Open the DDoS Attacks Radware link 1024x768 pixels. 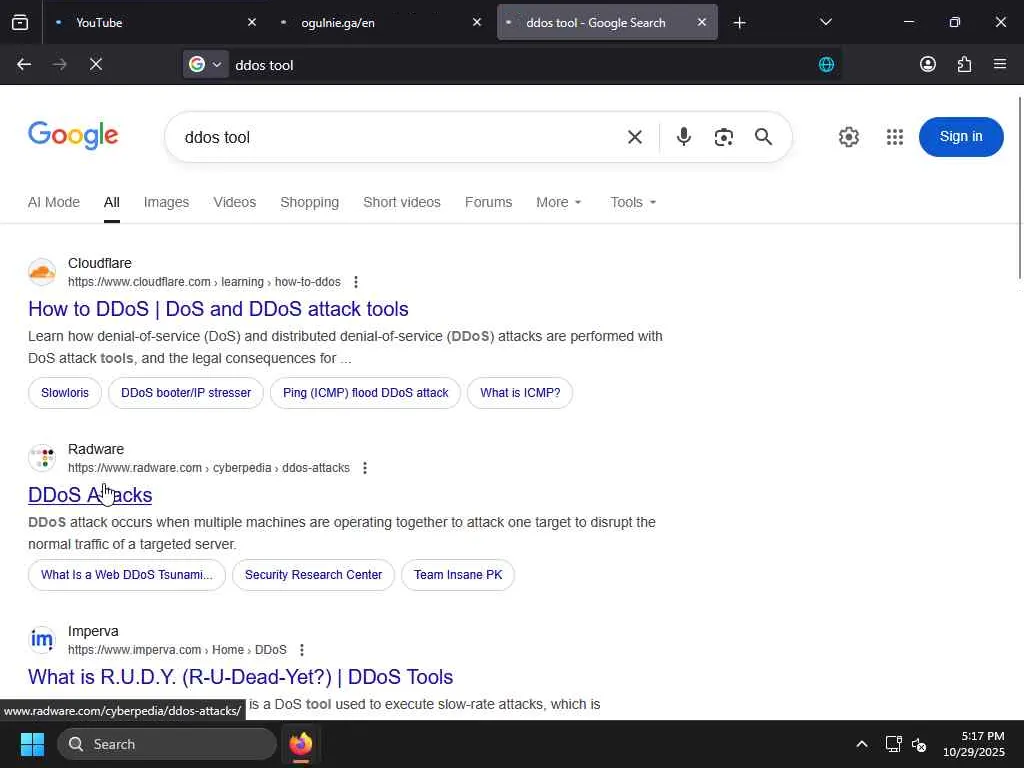[x=90, y=495]
